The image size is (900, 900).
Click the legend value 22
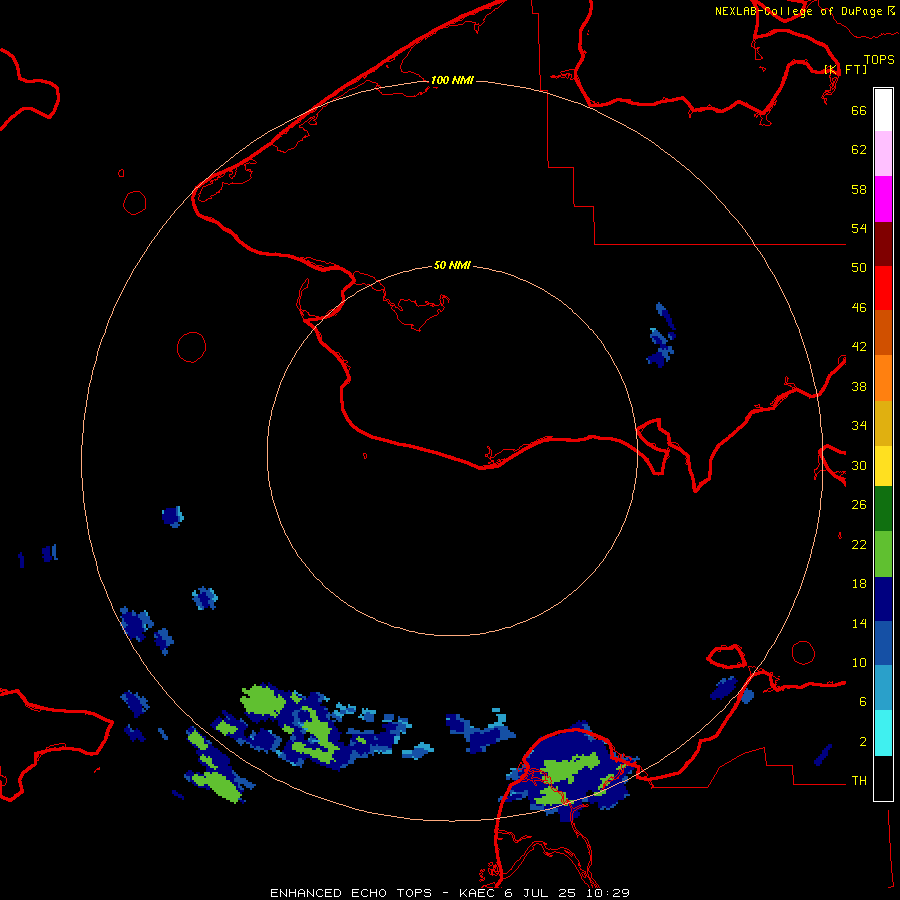859,545
